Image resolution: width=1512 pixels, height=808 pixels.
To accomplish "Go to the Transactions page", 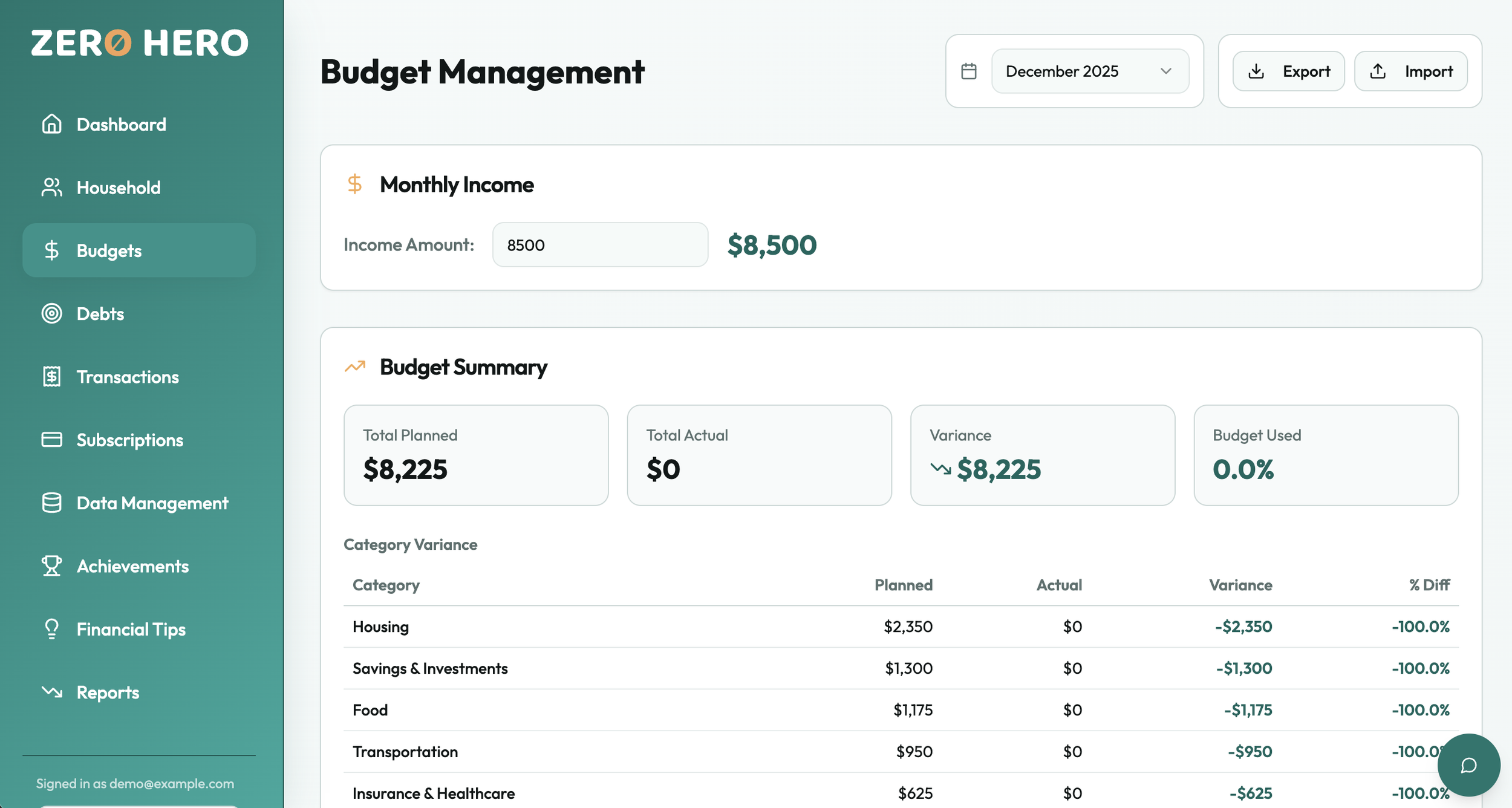I will click(x=128, y=377).
